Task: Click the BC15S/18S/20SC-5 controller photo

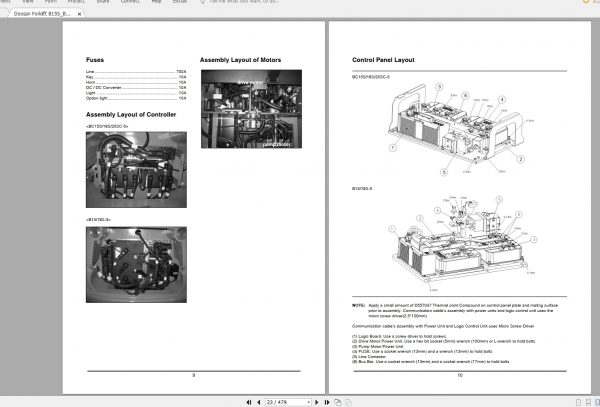Action: tap(136, 170)
